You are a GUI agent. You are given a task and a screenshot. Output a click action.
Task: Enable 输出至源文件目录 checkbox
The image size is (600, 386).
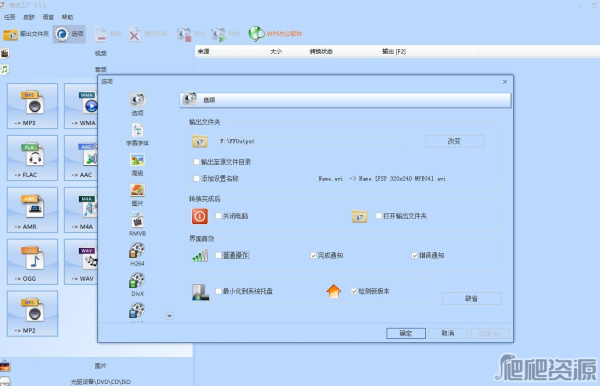point(197,162)
